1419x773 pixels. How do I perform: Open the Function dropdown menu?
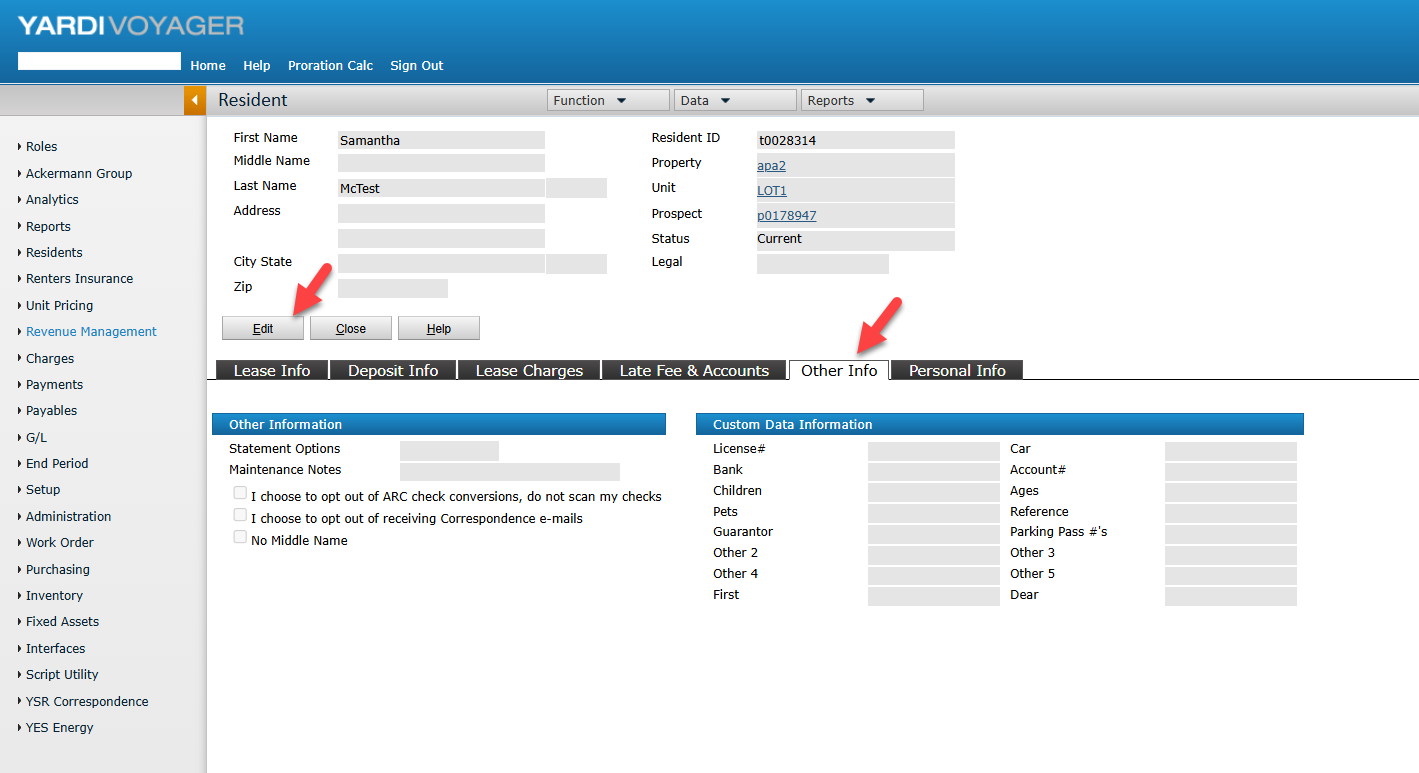[607, 100]
